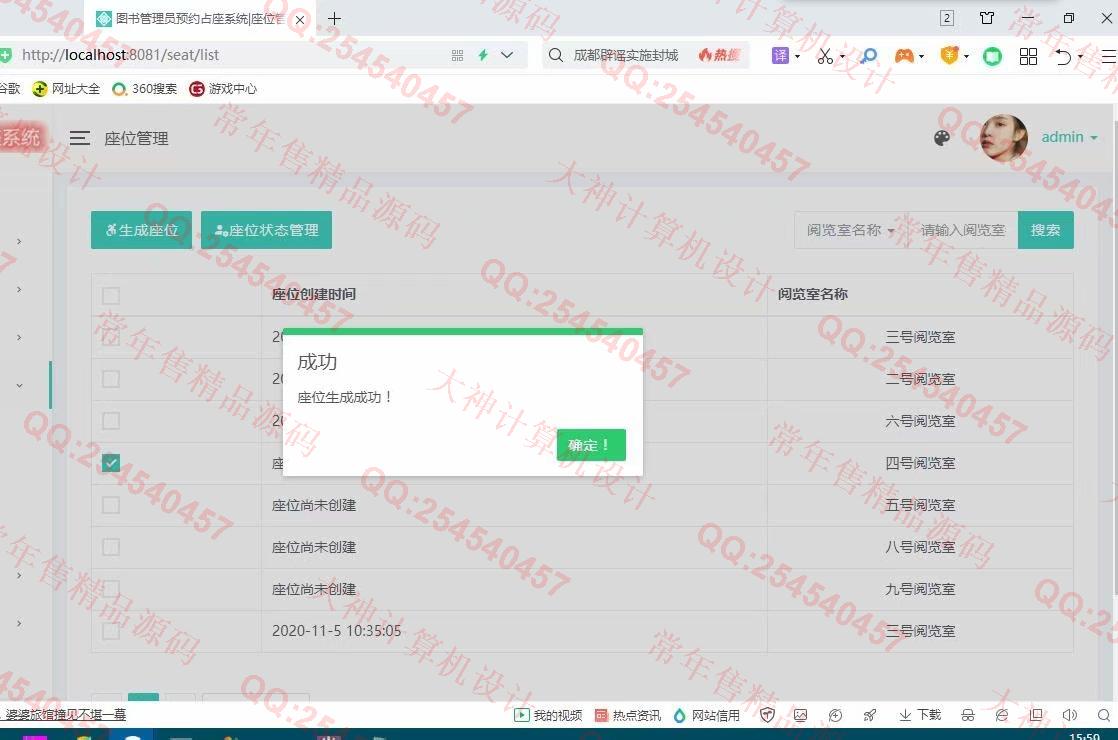Open the 360搜索 bookmark
1118x740 pixels.
[x=145, y=88]
